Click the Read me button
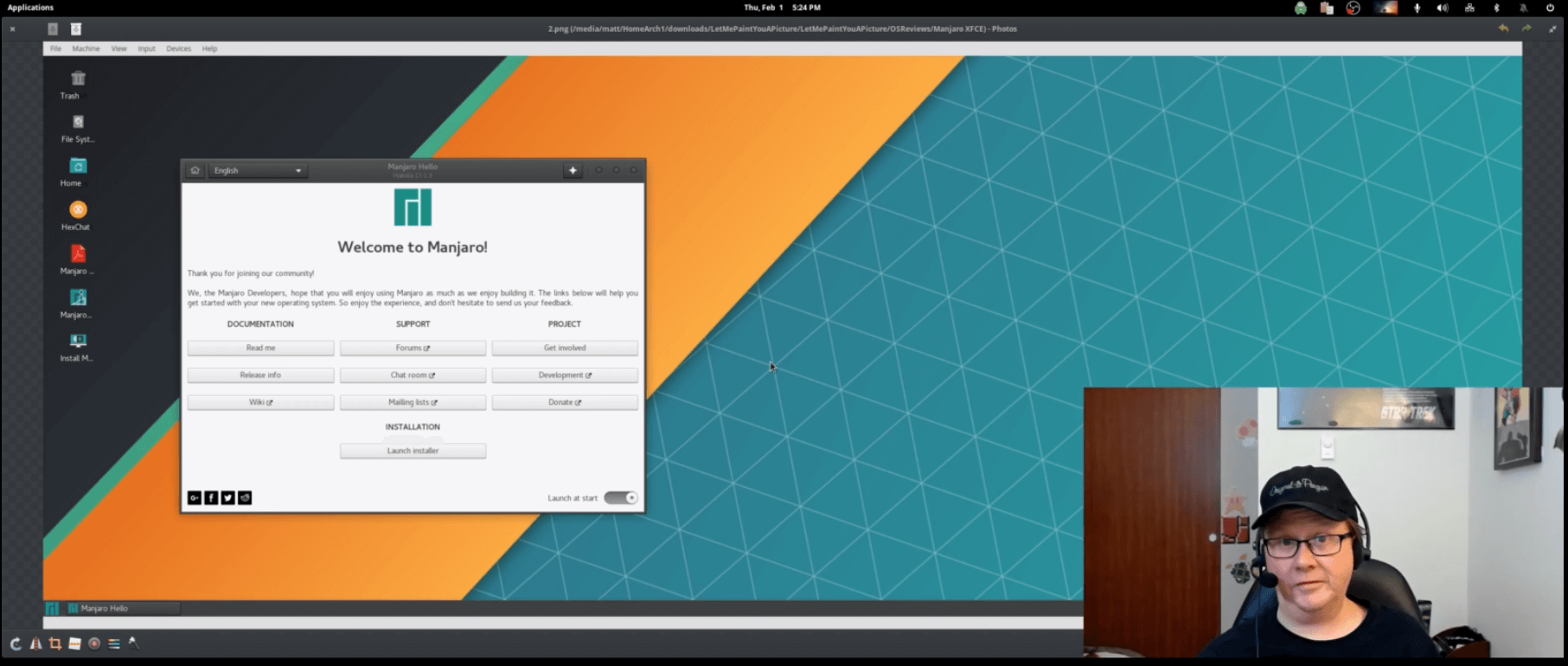Viewport: 1568px width, 666px height. [x=260, y=348]
